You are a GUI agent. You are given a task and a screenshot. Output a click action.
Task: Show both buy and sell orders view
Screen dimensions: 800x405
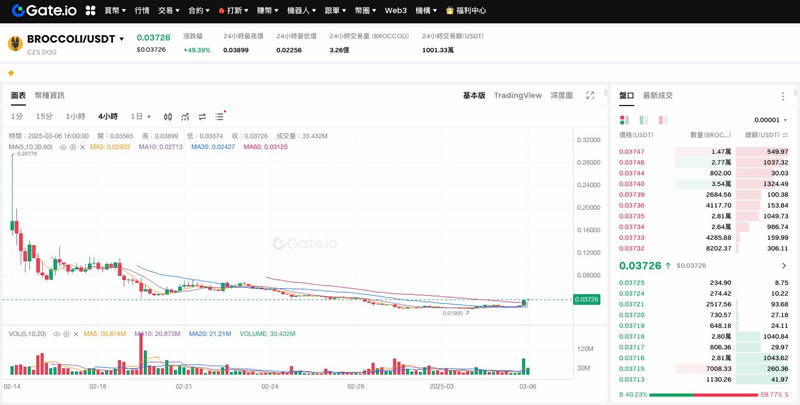pyautogui.click(x=624, y=120)
